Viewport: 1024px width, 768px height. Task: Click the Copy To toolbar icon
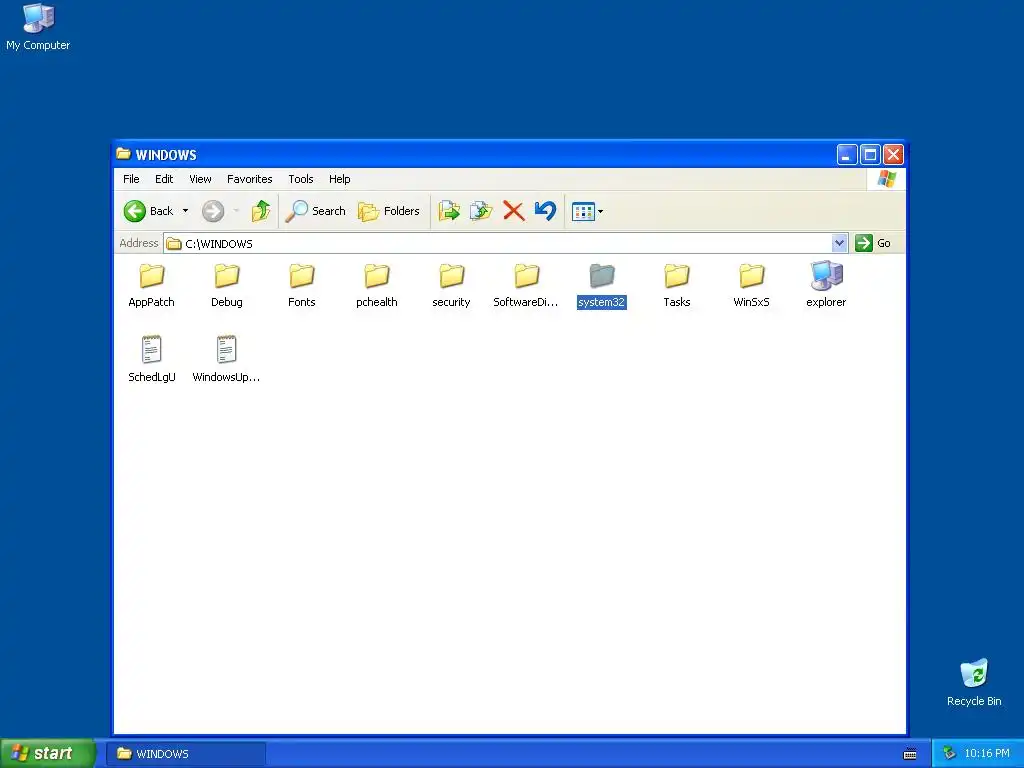[x=481, y=211]
